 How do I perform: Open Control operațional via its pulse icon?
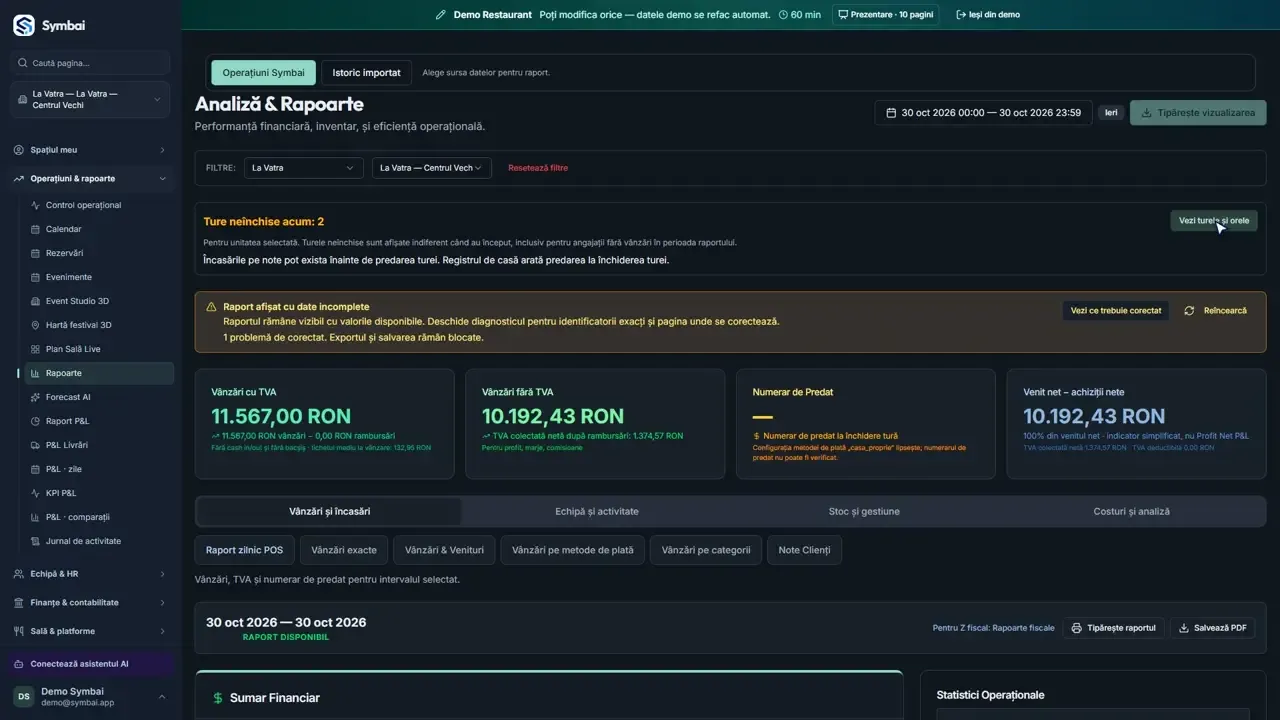tap(35, 205)
